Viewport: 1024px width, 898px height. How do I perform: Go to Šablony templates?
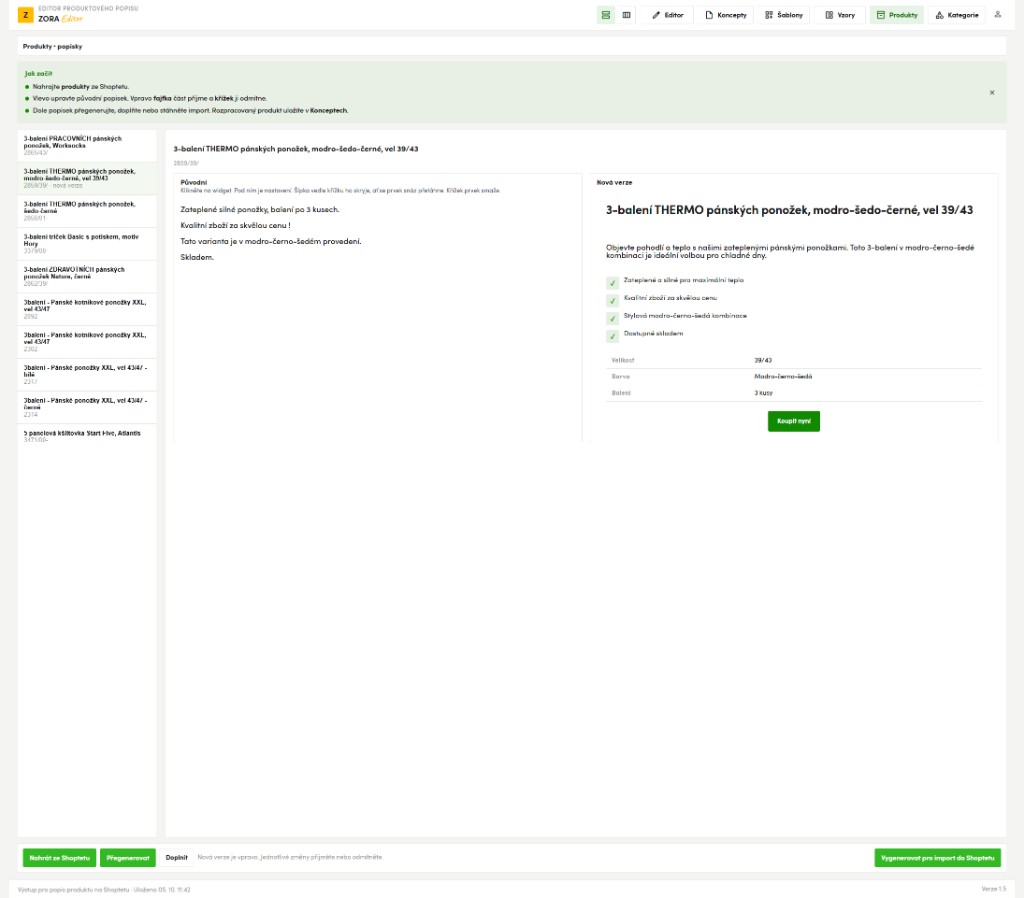point(784,15)
